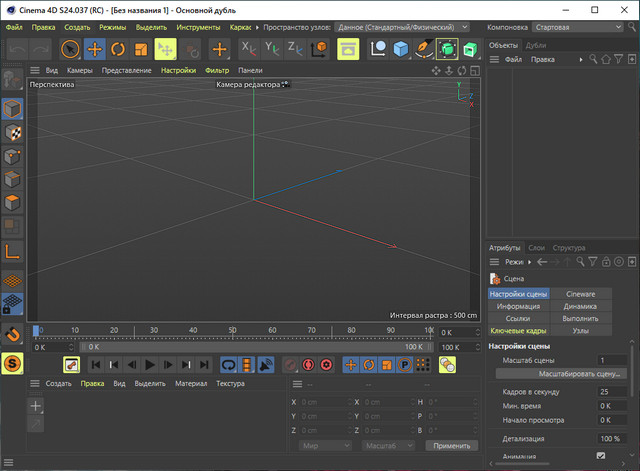Viewport: 640px width, 471px height.
Task: Add a Cube primitive object
Action: point(400,49)
